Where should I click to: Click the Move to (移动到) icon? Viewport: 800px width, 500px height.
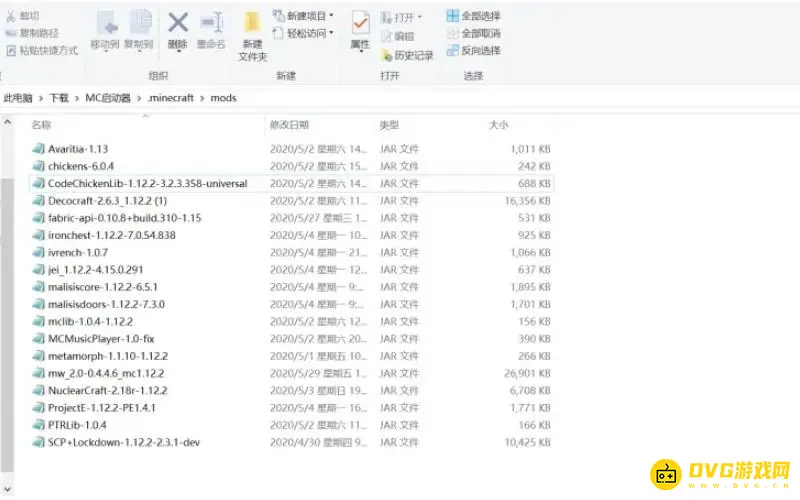(105, 30)
